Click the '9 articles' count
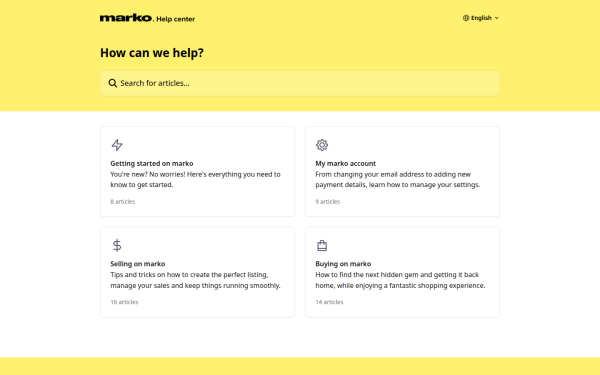The image size is (600, 375). (328, 202)
